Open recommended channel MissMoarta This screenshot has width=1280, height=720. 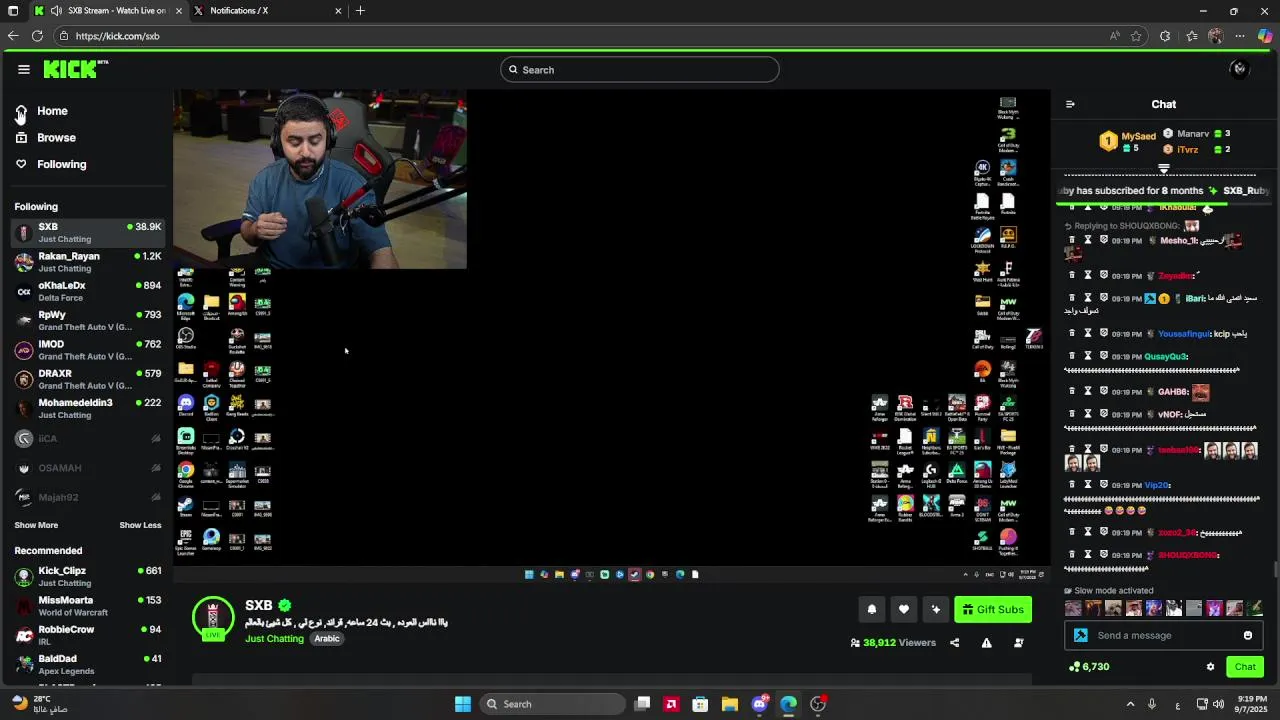click(88, 606)
